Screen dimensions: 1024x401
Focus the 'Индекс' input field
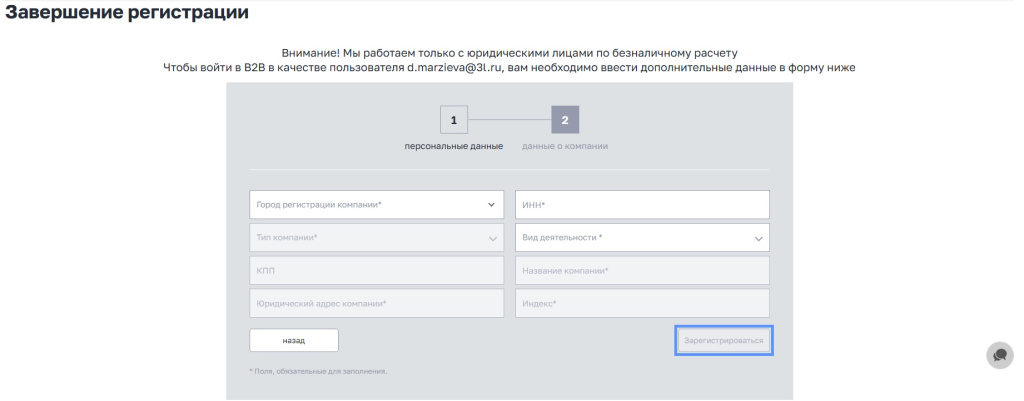point(642,303)
